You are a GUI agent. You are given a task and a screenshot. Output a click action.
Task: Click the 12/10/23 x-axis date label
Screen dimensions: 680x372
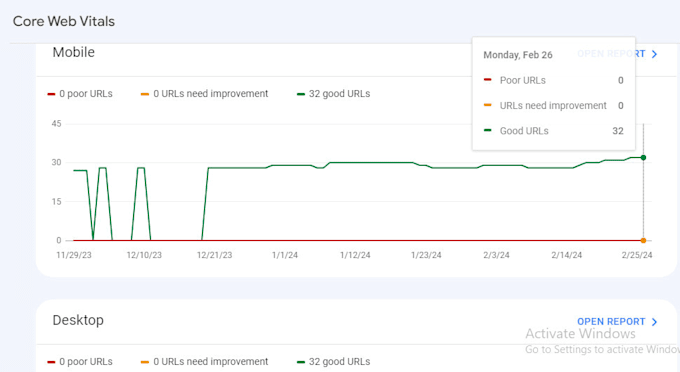tap(144, 255)
